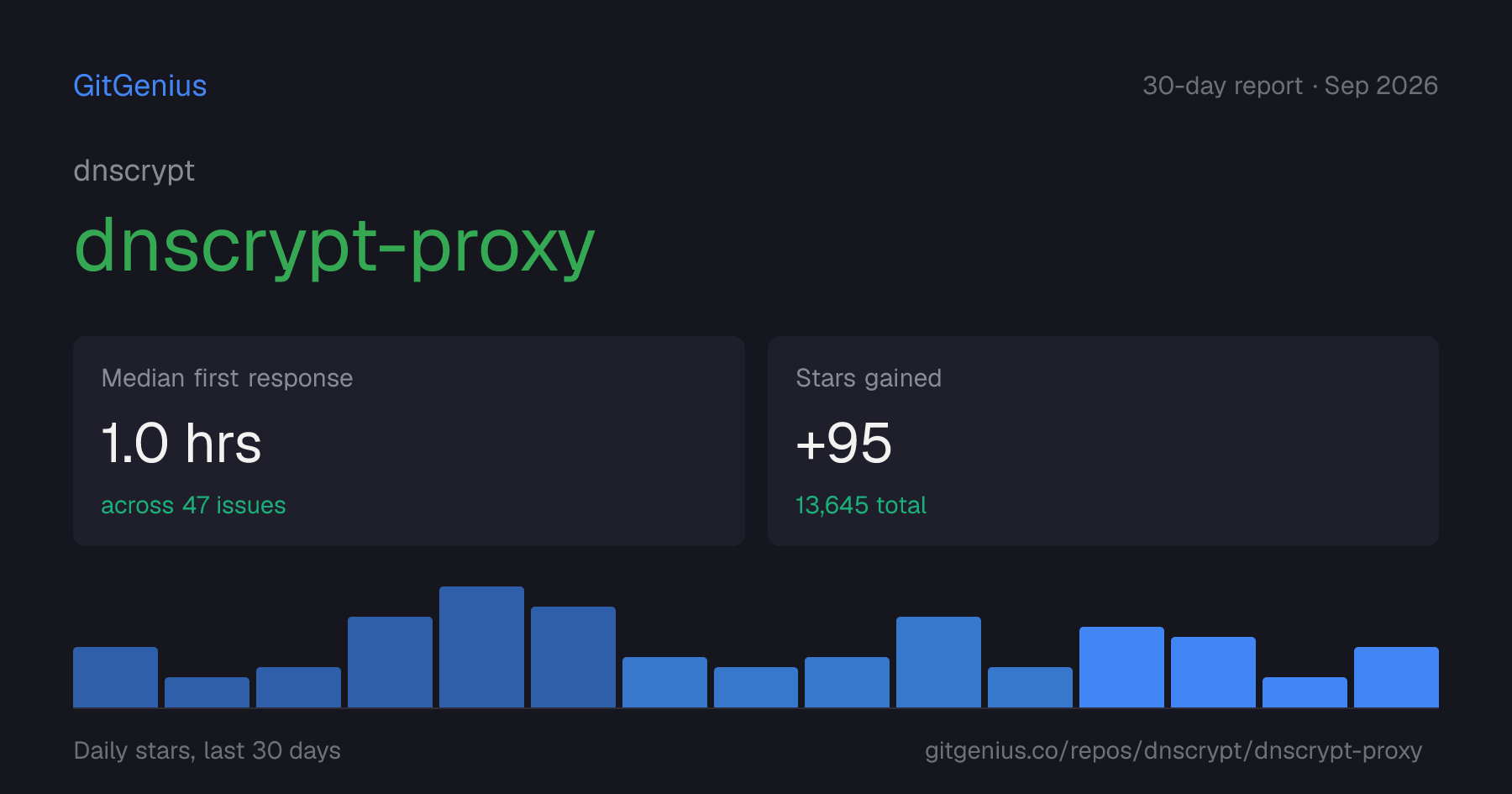Click the dnscrypt-proxy repository title

334,247
